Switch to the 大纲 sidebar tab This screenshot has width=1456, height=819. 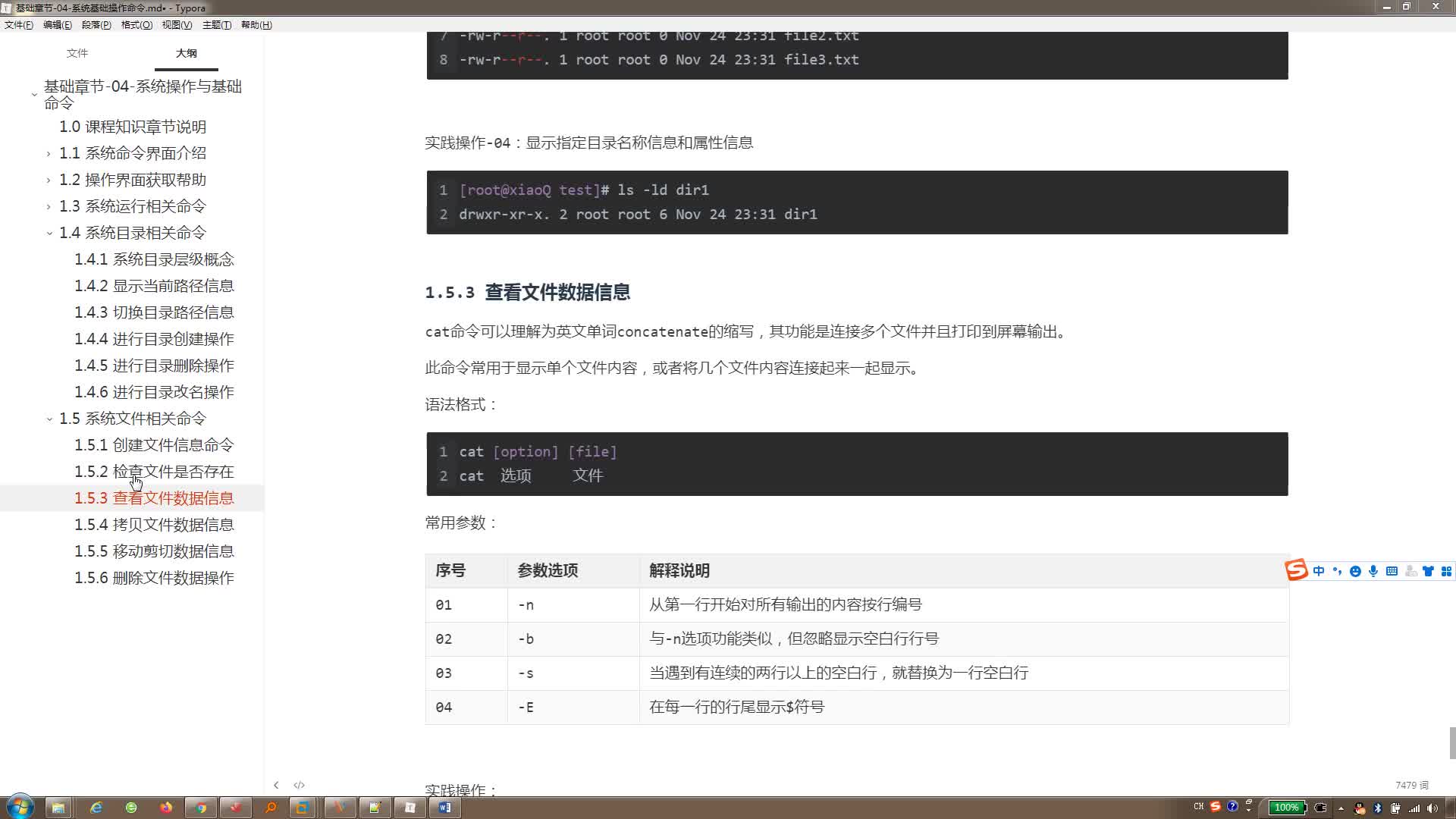point(187,53)
